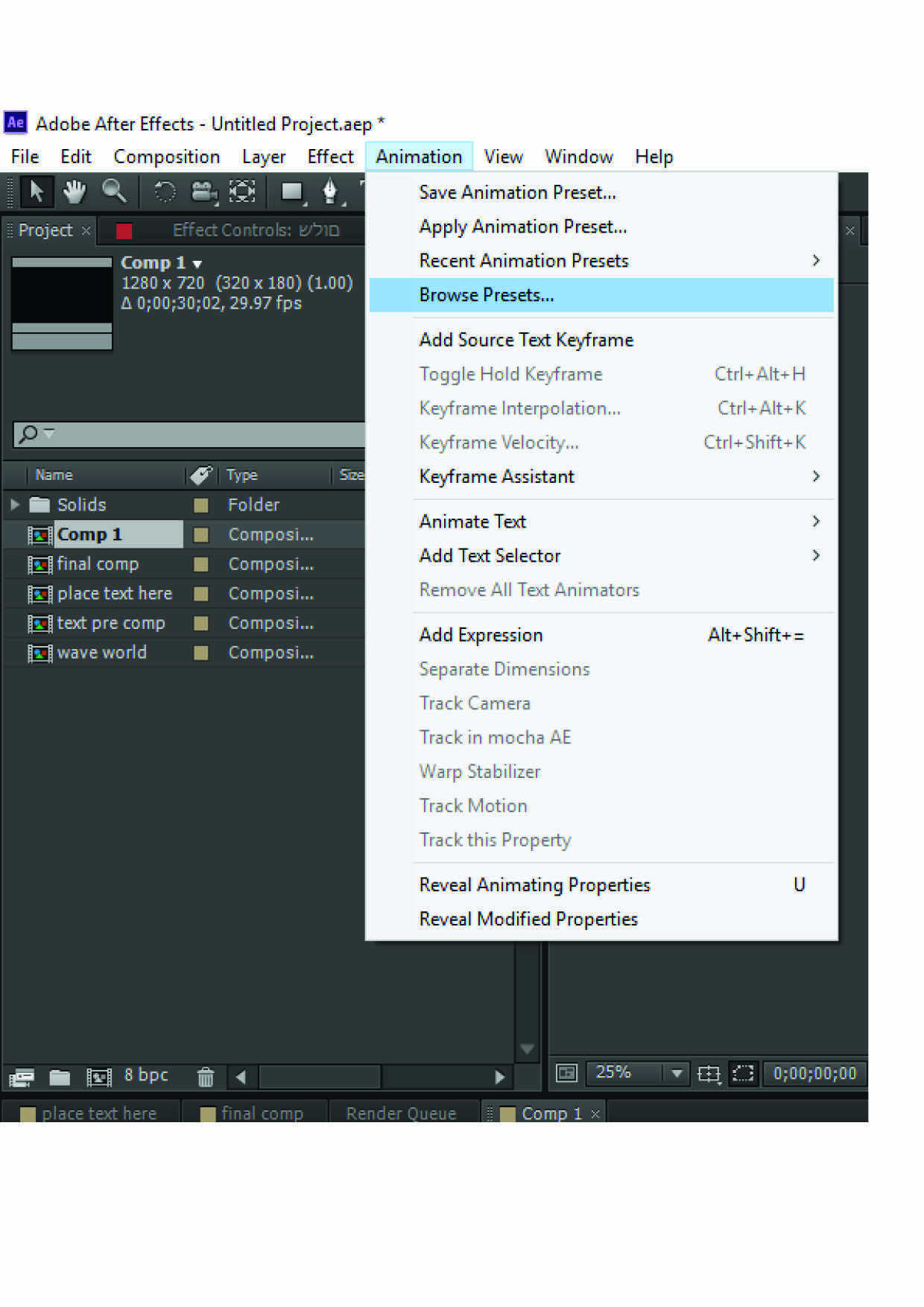This screenshot has height=1307, width=924.
Task: Open the File menu
Action: point(25,156)
